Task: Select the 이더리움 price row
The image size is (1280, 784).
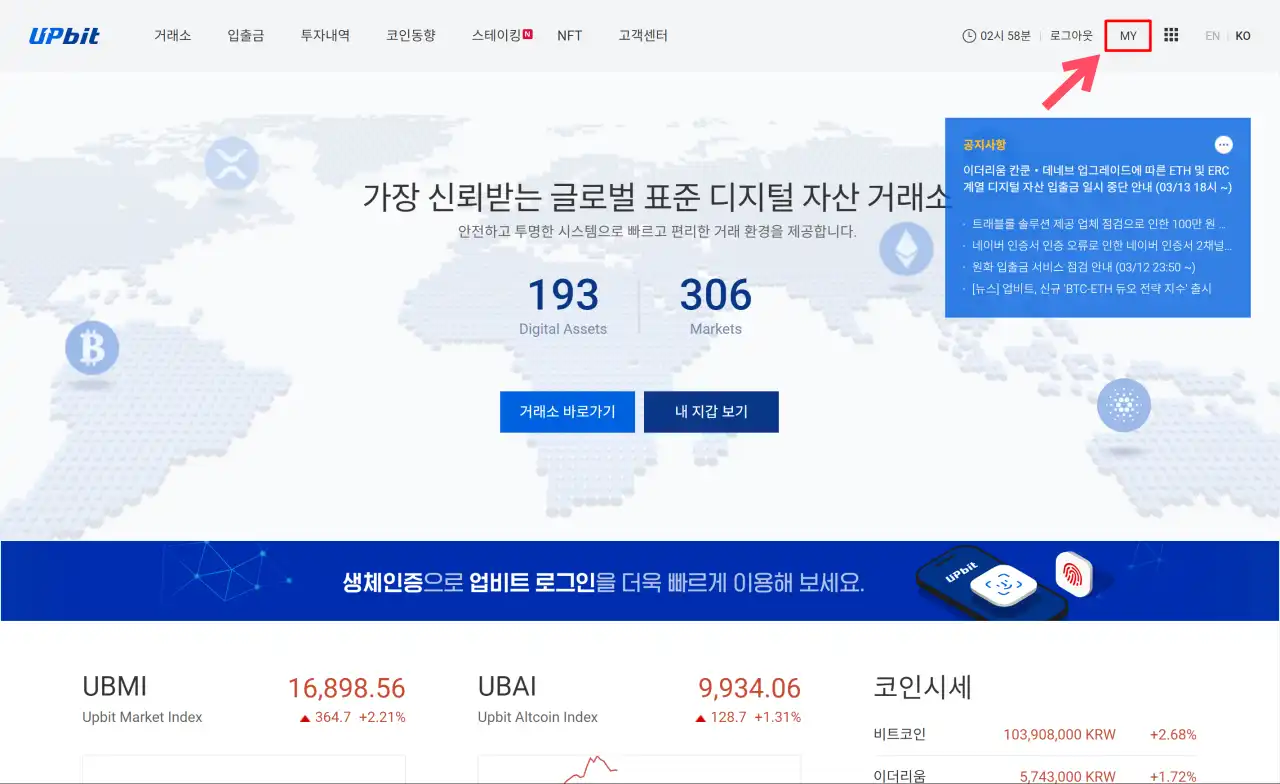Action: (x=1035, y=775)
